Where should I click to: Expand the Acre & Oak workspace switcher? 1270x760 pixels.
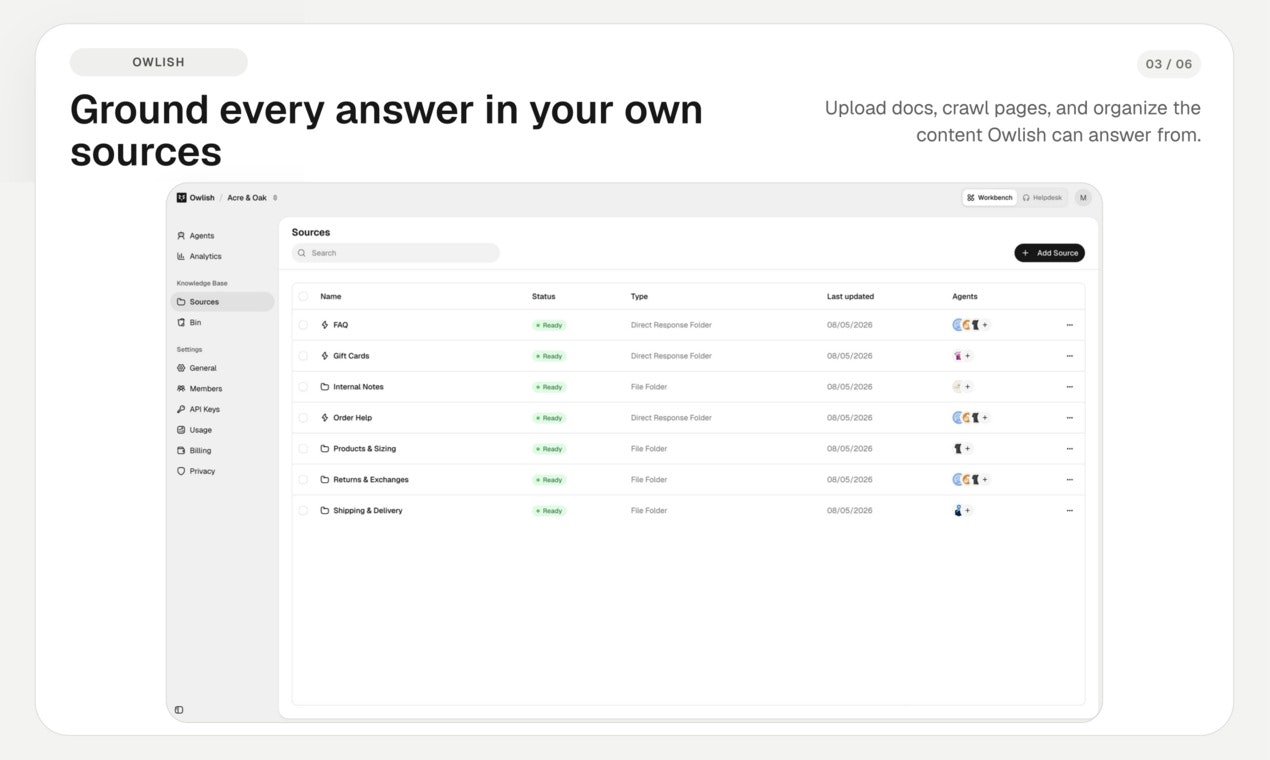[x=252, y=198]
